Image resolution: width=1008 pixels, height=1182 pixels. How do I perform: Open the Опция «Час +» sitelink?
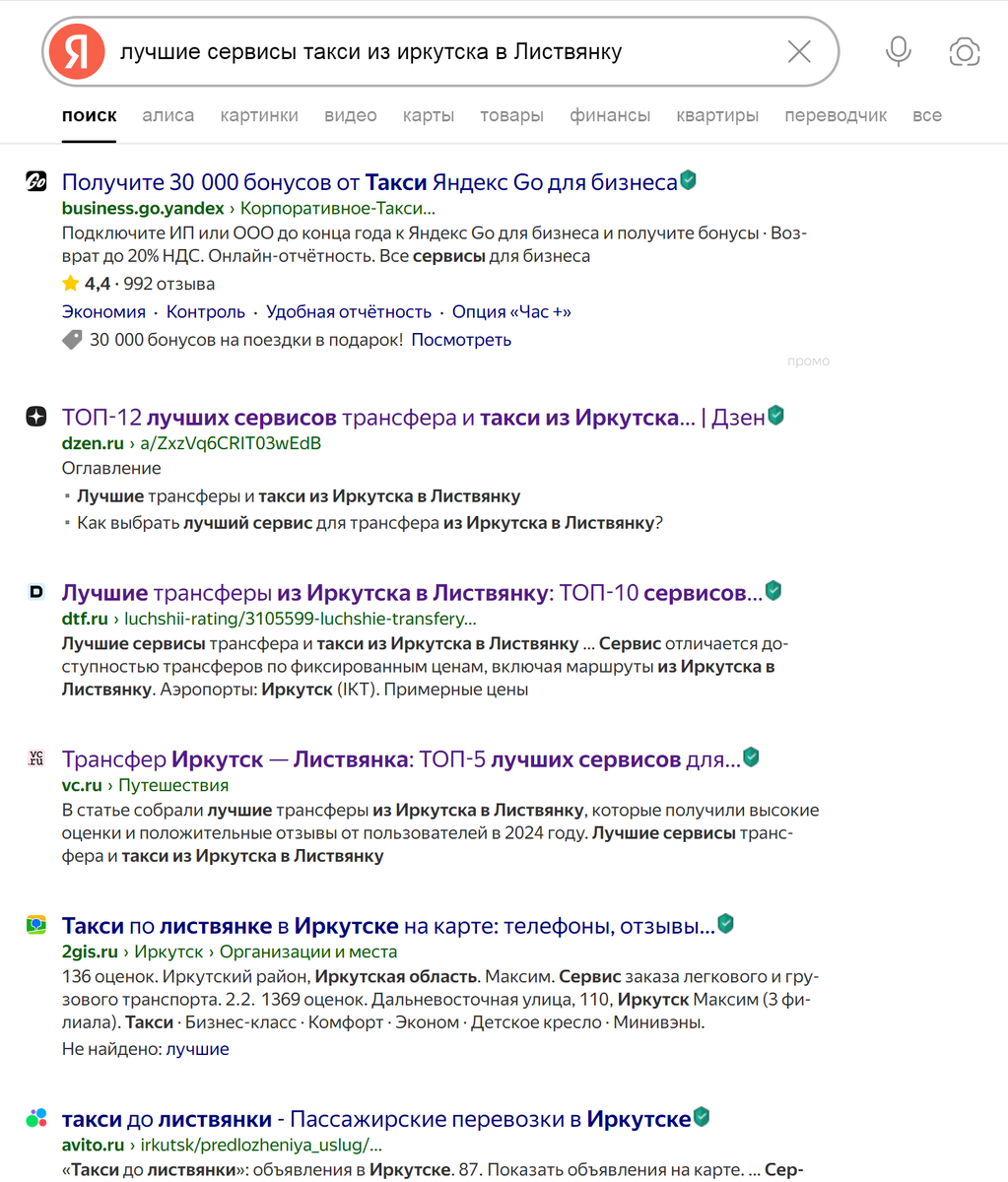[x=511, y=311]
